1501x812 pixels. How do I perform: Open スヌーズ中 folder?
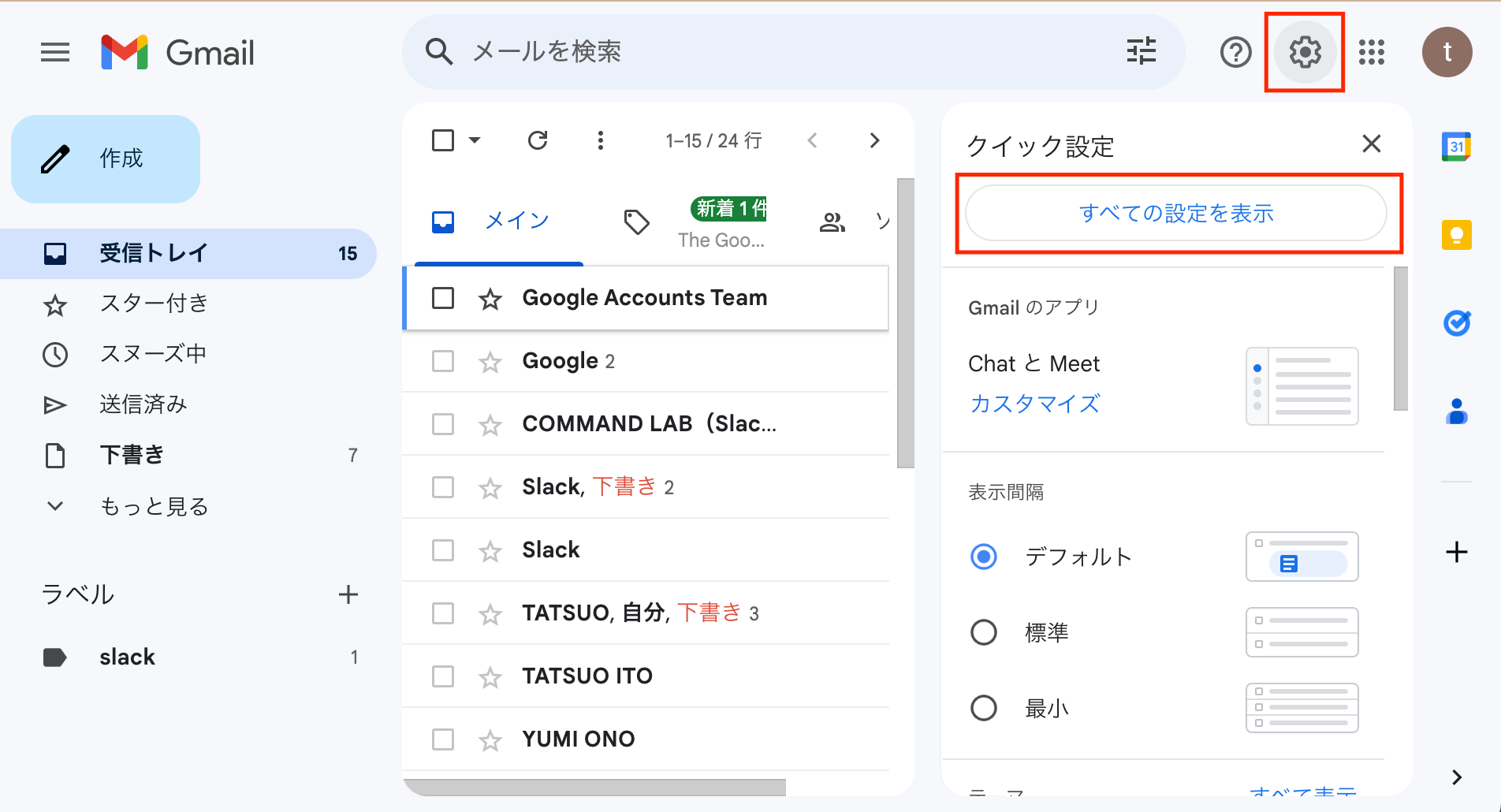(x=189, y=355)
